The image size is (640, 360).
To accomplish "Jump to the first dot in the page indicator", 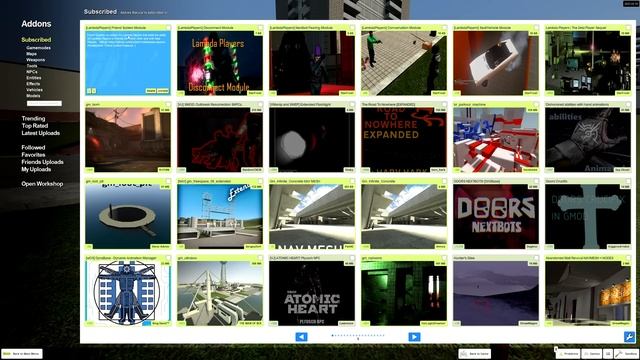I will [x=332, y=336].
